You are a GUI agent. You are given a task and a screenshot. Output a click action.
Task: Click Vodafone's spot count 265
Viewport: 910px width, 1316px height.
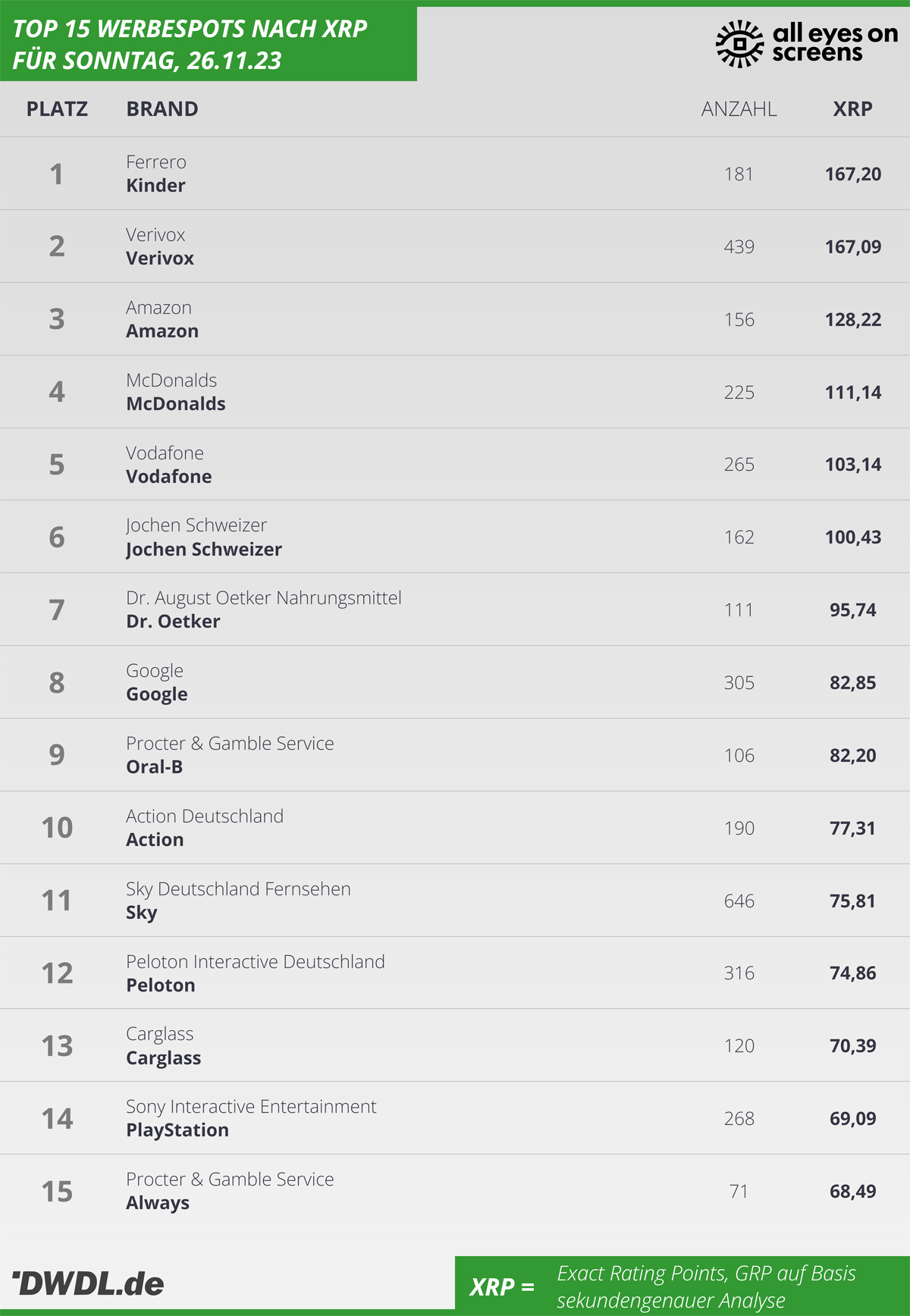click(x=739, y=465)
